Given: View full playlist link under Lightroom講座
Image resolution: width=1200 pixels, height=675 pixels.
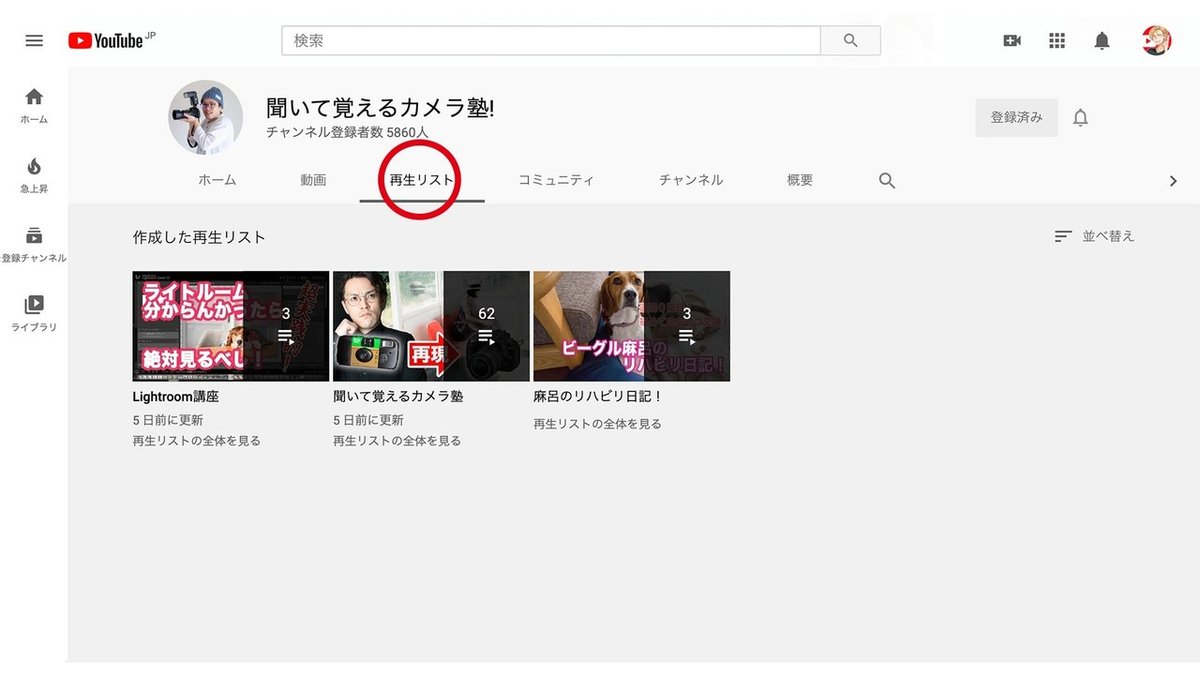Looking at the screenshot, I should click(197, 440).
